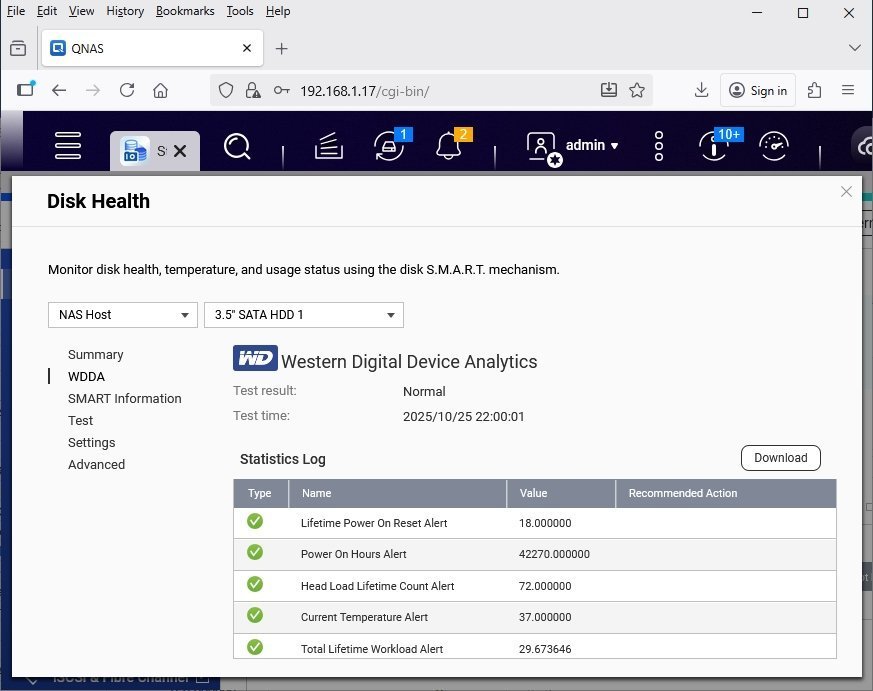Open background tasks stack icon
The image size is (873, 691).
coord(329,147)
